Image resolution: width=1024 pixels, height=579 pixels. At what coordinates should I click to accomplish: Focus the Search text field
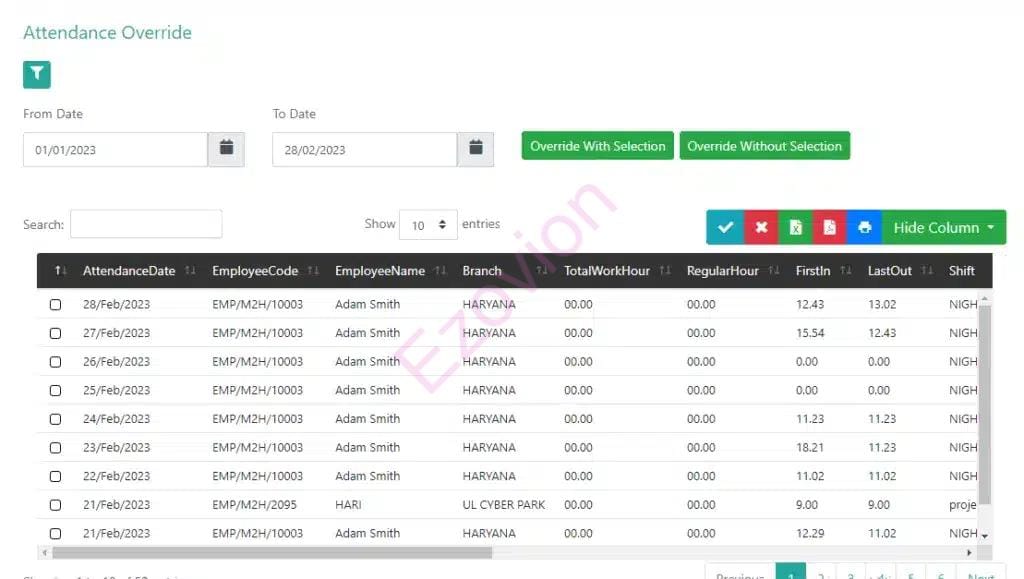(x=146, y=224)
